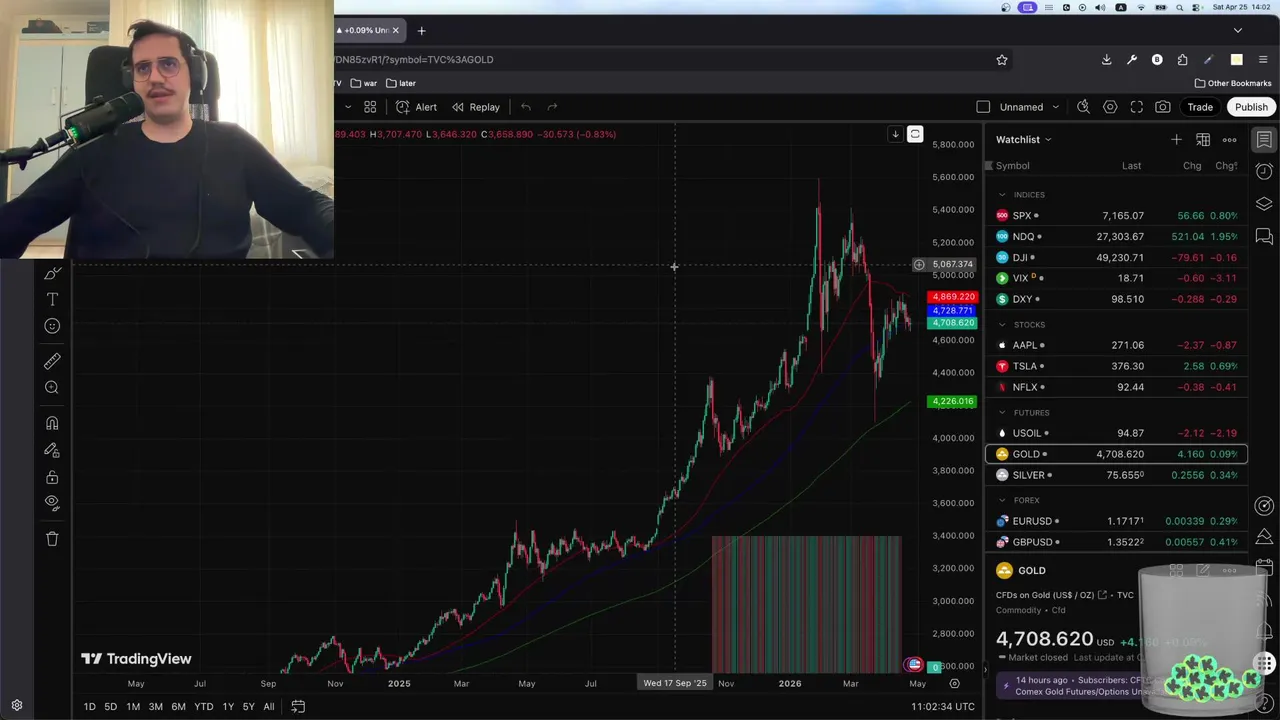This screenshot has height=720, width=1280.
Task: Open a new browser tab
Action: pos(421,31)
